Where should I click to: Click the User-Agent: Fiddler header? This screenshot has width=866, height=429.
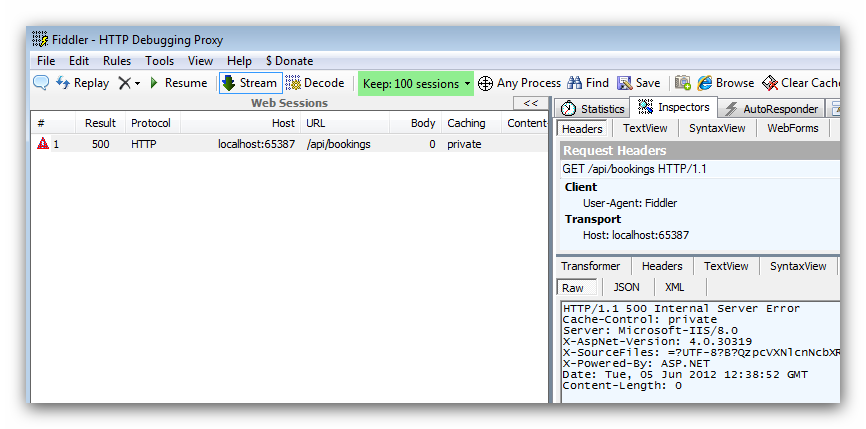[x=630, y=203]
